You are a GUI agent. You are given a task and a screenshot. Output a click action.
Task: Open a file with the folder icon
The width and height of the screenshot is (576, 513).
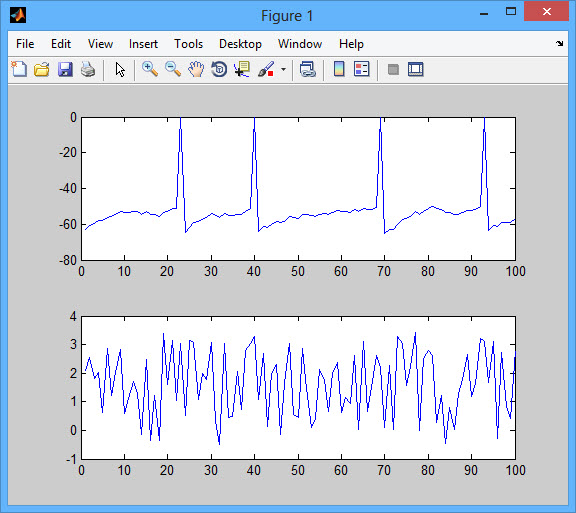[42, 69]
